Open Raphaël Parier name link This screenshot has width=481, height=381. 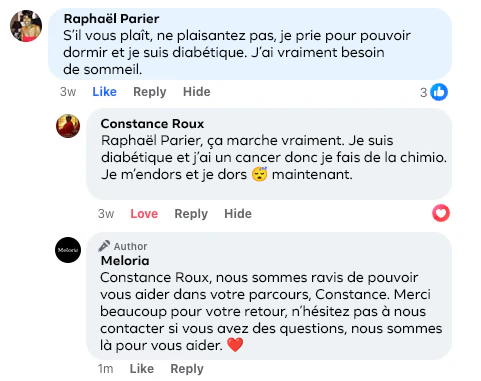pyautogui.click(x=111, y=19)
